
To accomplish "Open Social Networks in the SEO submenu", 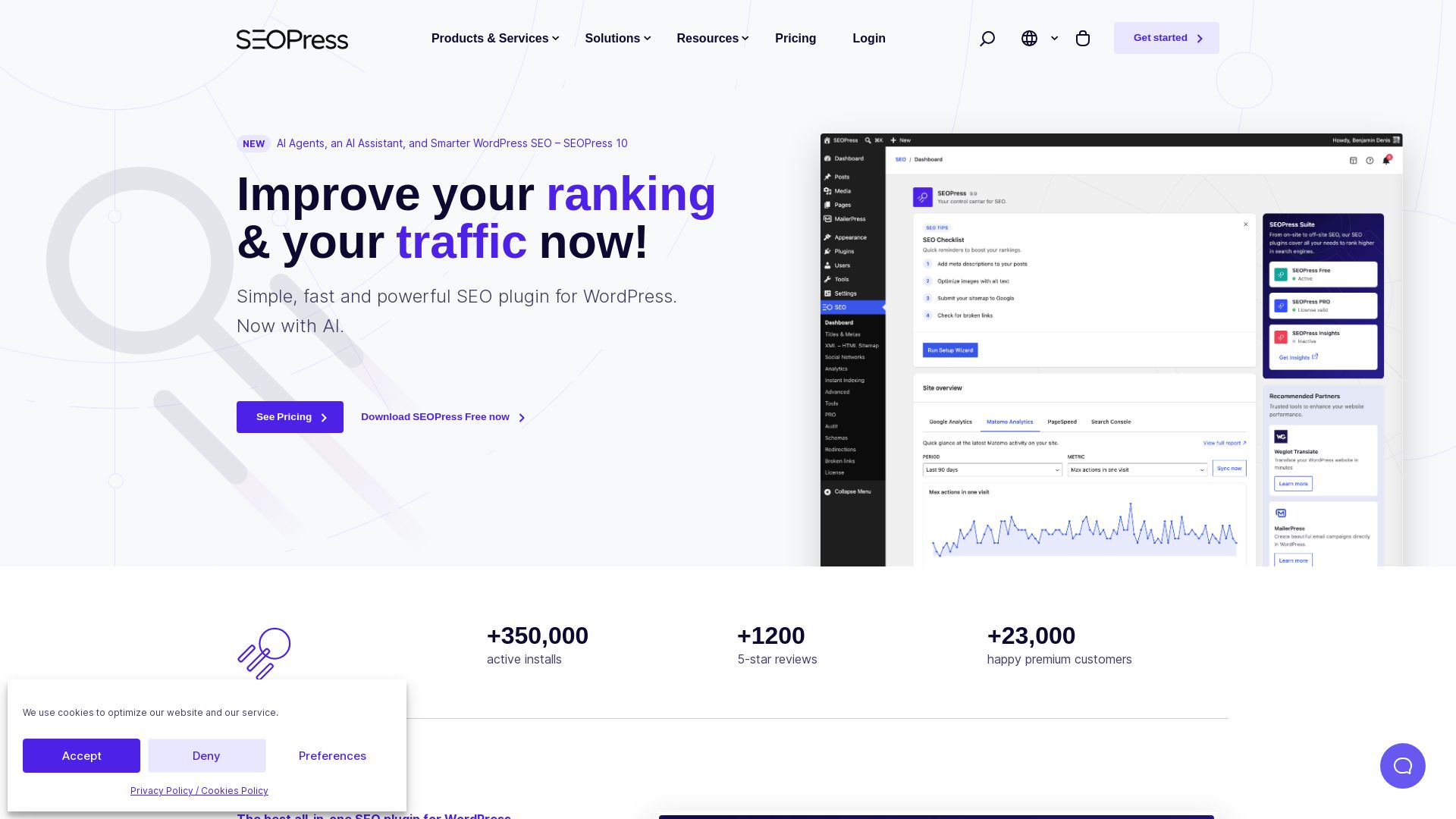I will (845, 357).
